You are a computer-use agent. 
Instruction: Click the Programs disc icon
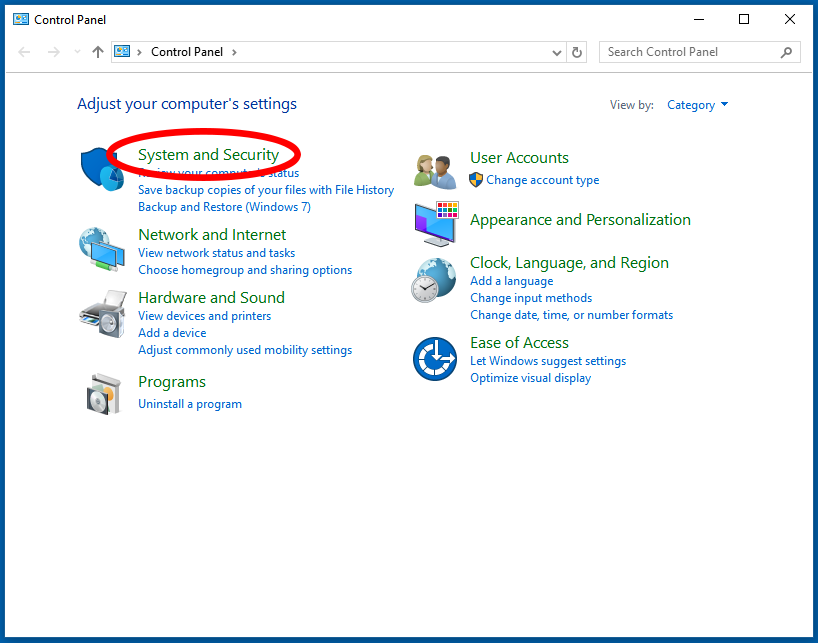tap(103, 394)
